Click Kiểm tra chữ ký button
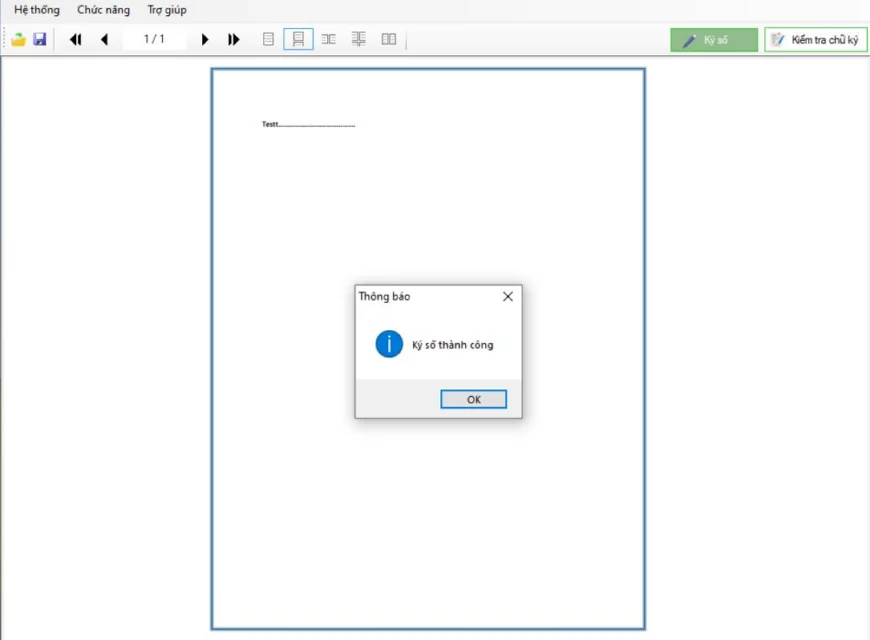The height and width of the screenshot is (640, 870). 816,40
